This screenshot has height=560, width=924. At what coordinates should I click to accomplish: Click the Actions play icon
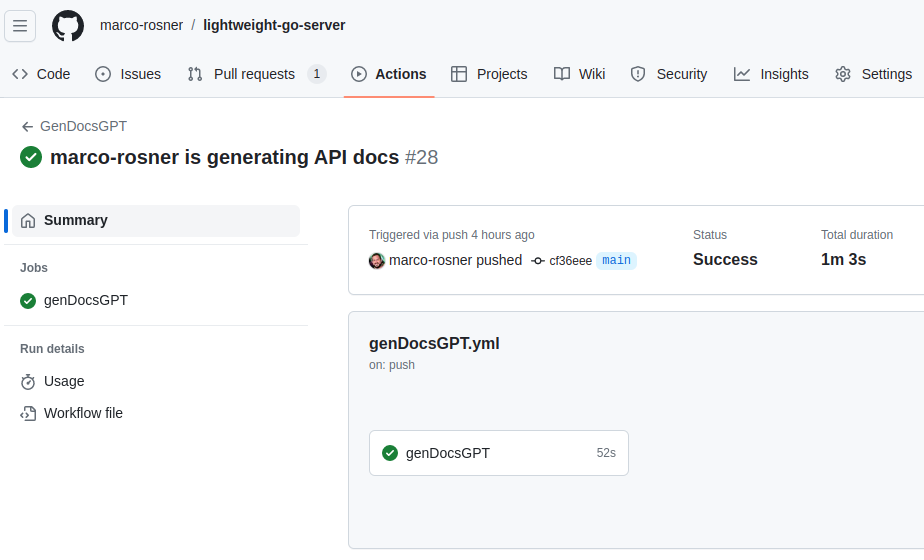(359, 74)
